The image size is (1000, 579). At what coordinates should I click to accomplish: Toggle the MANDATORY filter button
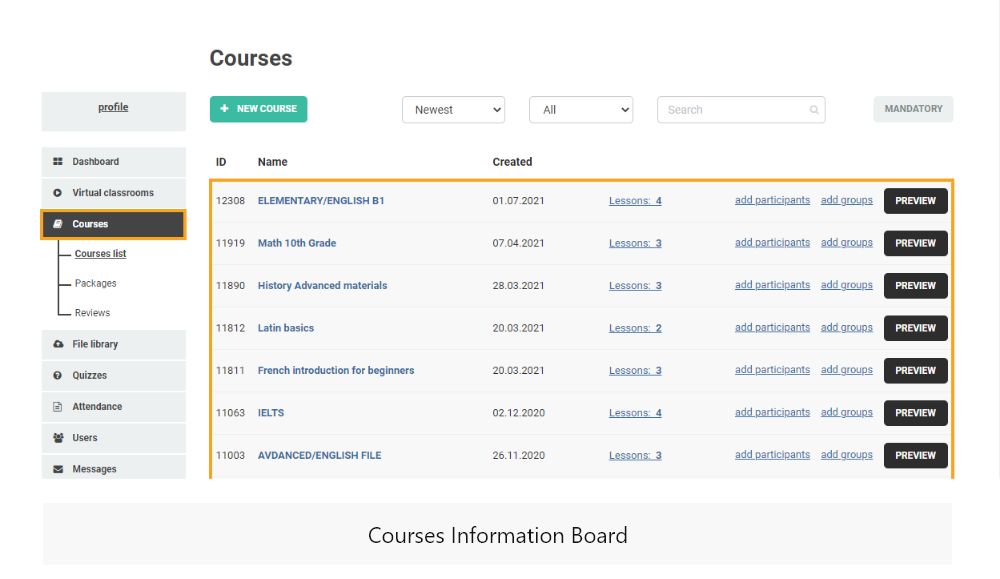(x=913, y=109)
